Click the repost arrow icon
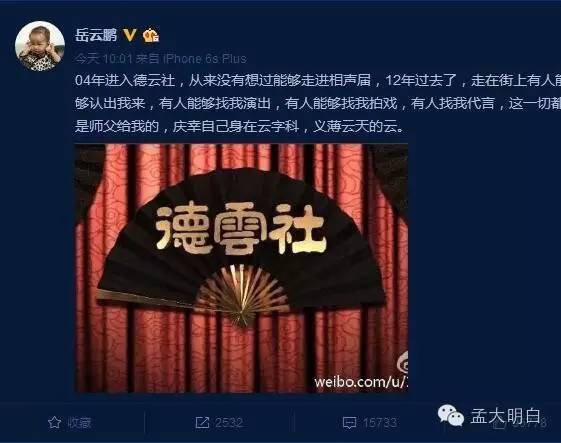 coord(202,423)
